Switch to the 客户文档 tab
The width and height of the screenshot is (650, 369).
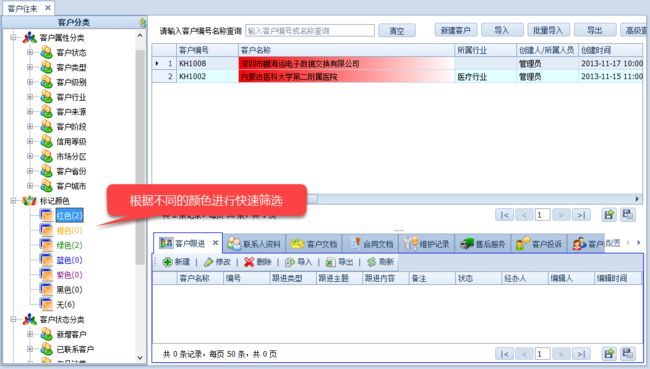314,244
